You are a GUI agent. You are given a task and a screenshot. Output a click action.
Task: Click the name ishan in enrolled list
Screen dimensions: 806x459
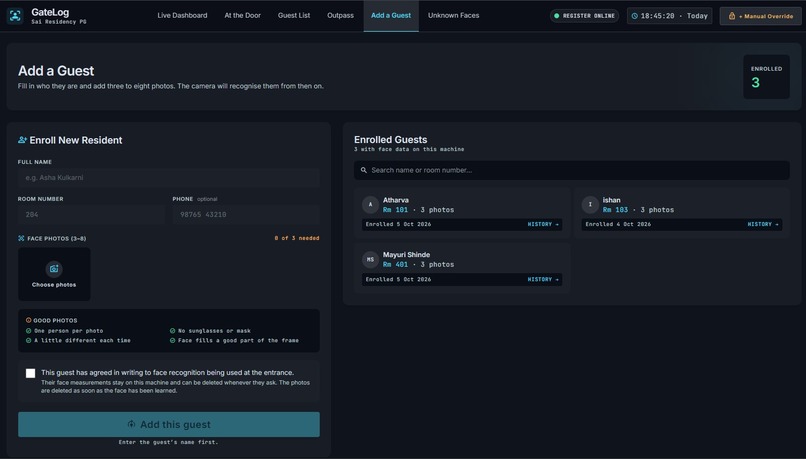(612, 200)
